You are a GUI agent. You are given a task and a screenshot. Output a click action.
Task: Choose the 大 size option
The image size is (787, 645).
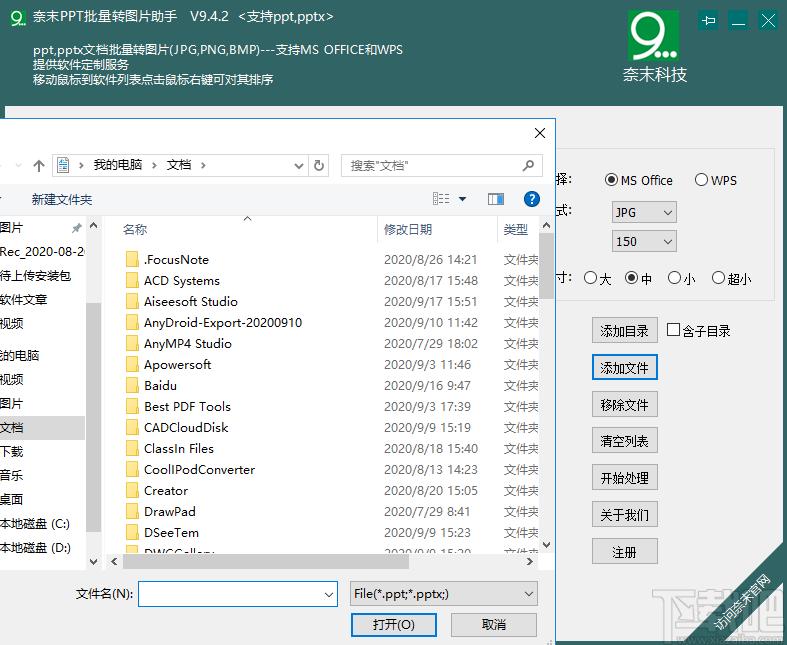click(591, 278)
